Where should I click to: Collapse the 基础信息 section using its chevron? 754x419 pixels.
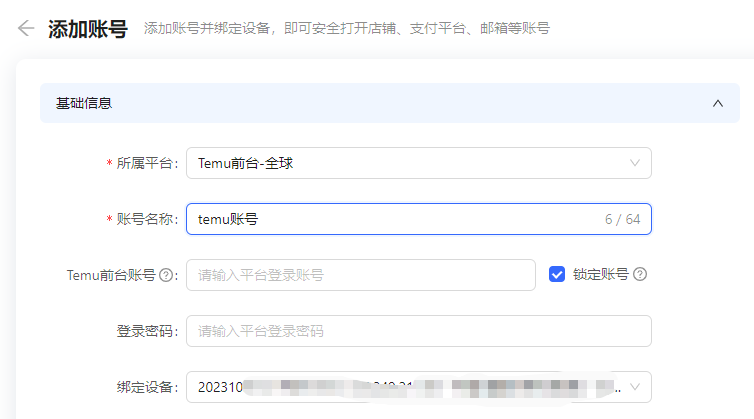click(x=717, y=103)
